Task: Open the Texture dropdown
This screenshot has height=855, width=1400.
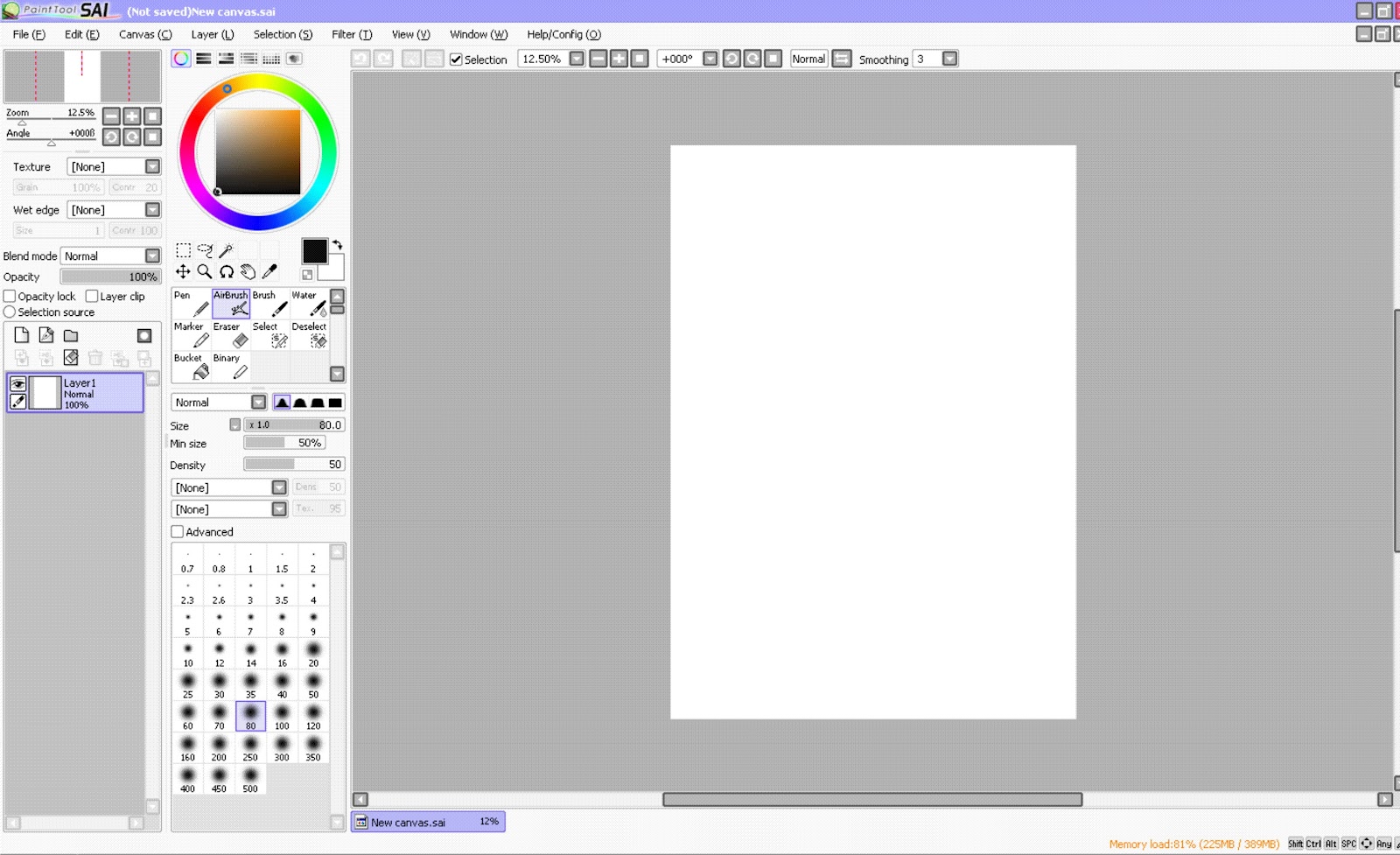Action: [151, 166]
